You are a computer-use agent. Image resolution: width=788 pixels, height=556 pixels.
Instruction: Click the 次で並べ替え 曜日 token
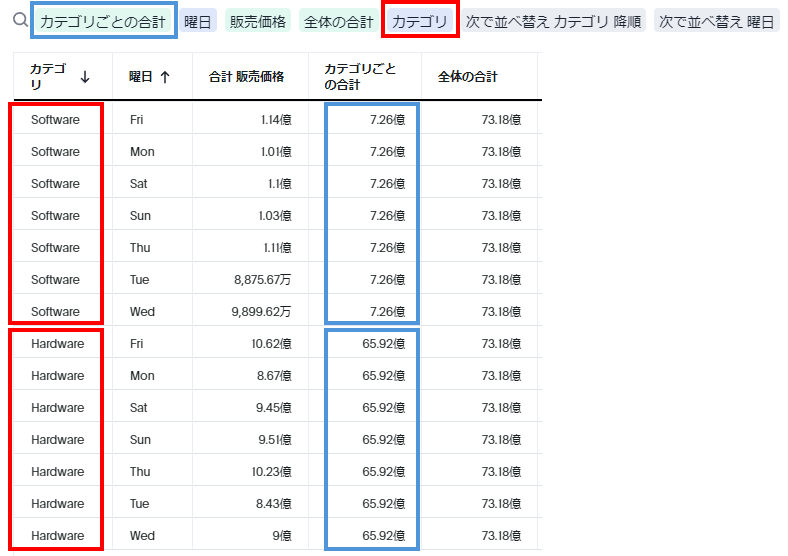click(716, 21)
